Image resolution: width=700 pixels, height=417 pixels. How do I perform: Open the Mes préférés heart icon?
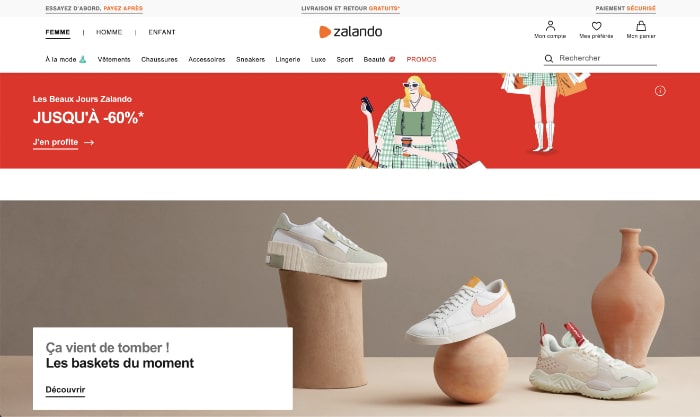click(x=596, y=26)
